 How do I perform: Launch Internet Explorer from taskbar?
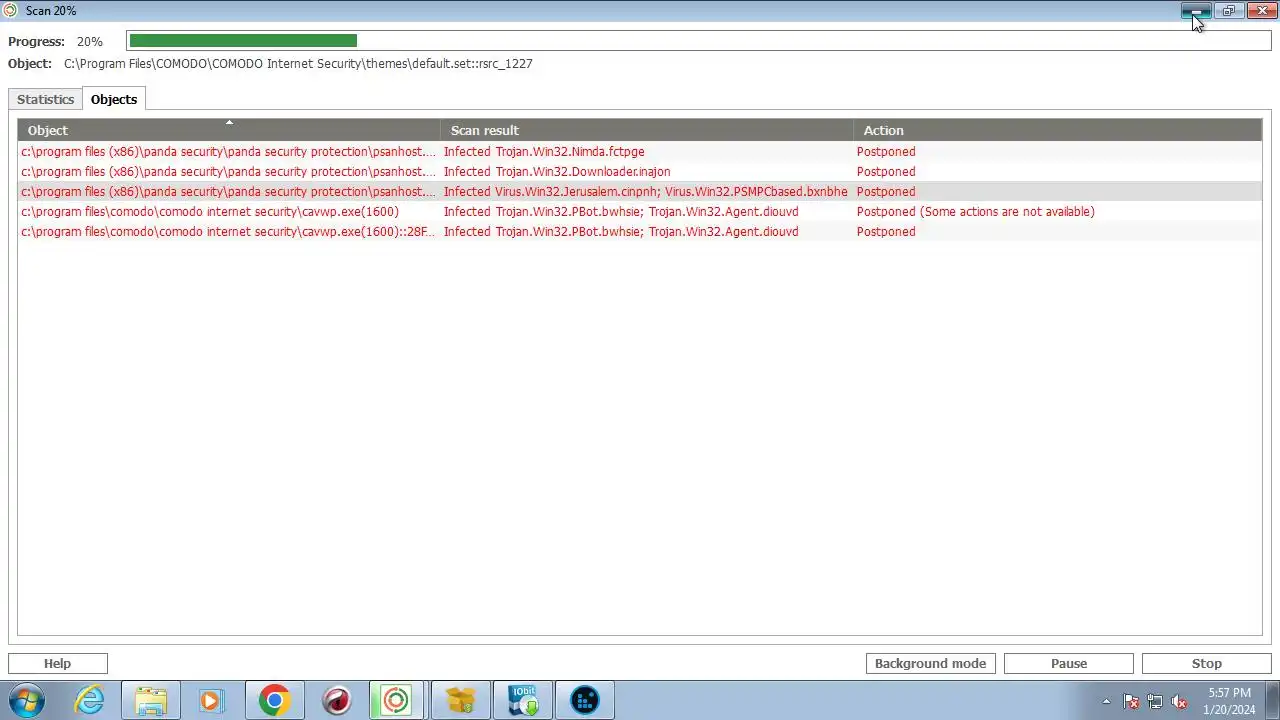pyautogui.click(x=90, y=700)
